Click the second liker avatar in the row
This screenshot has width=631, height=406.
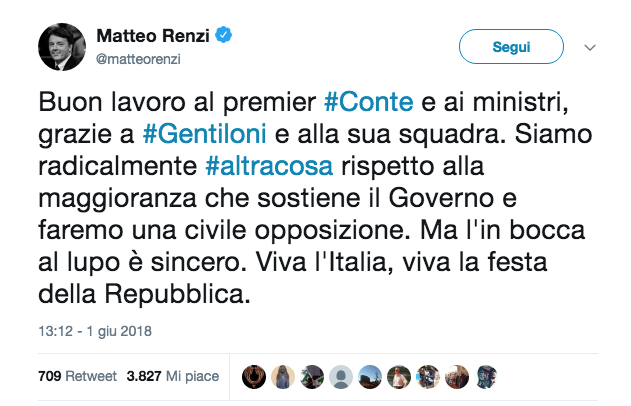click(284, 376)
